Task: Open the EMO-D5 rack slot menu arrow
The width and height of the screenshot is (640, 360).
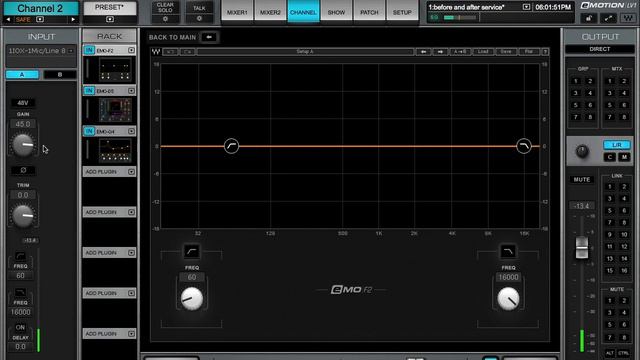Action: click(x=131, y=91)
